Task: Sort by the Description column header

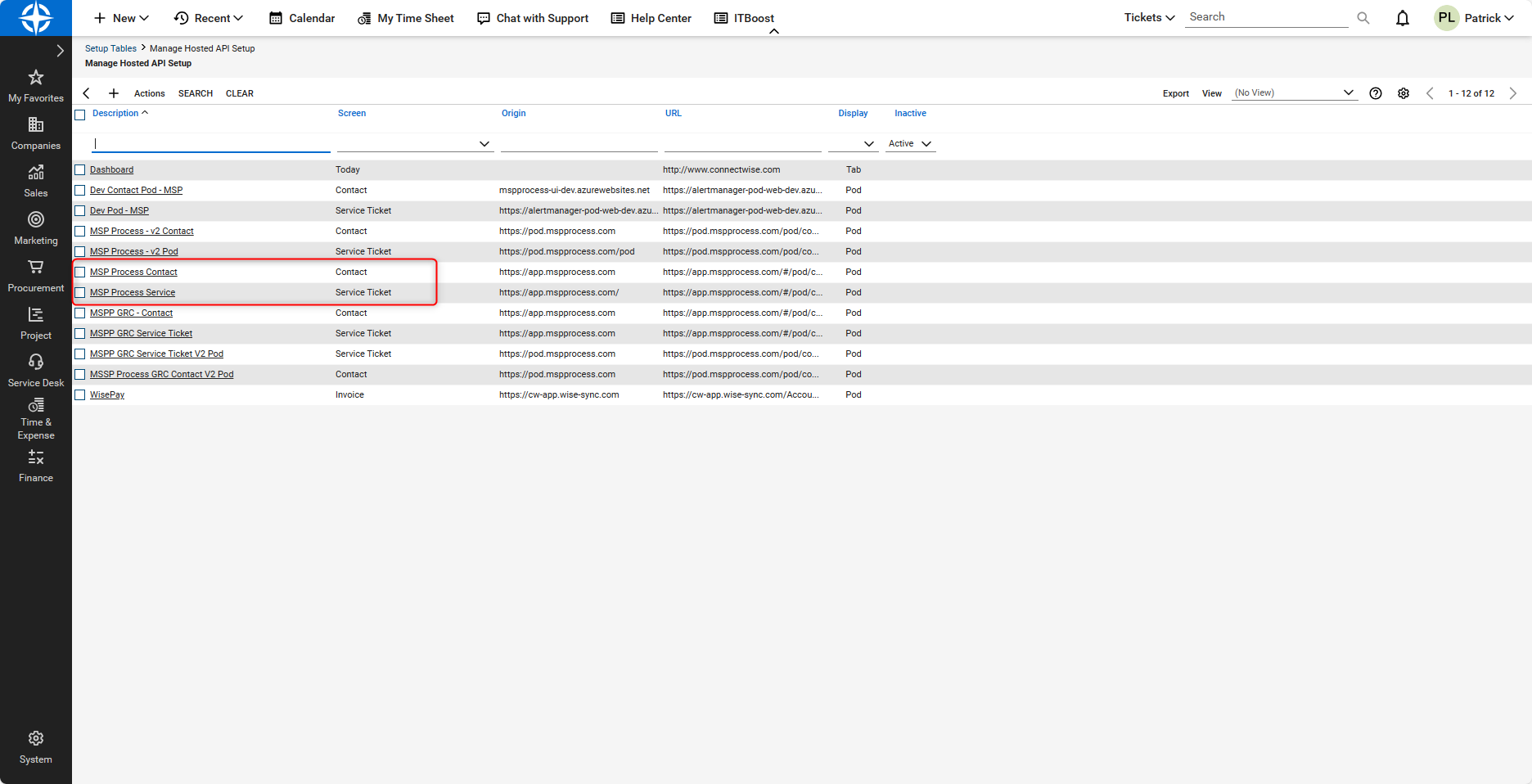Action: (115, 113)
